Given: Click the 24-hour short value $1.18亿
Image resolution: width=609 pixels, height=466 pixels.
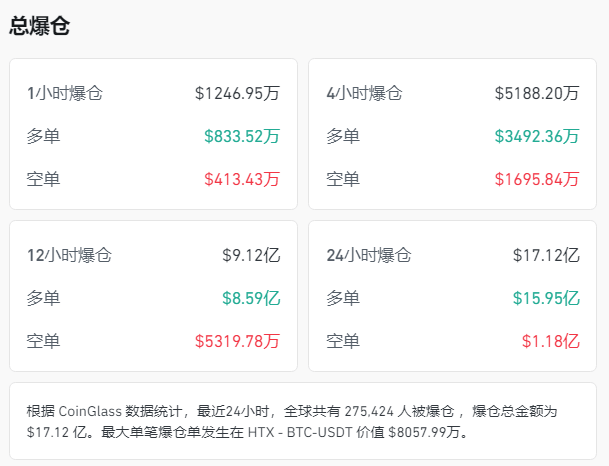Looking at the screenshot, I should (x=551, y=341).
